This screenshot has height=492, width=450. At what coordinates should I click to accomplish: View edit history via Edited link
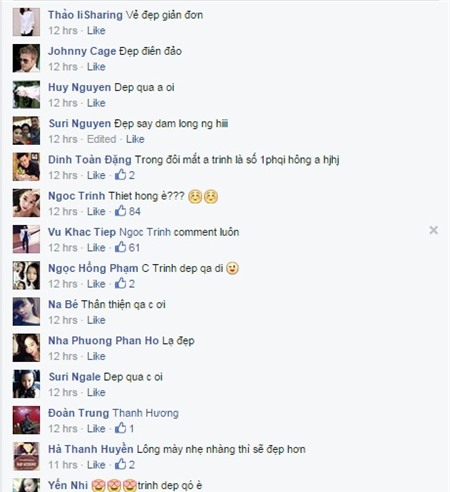(x=101, y=139)
